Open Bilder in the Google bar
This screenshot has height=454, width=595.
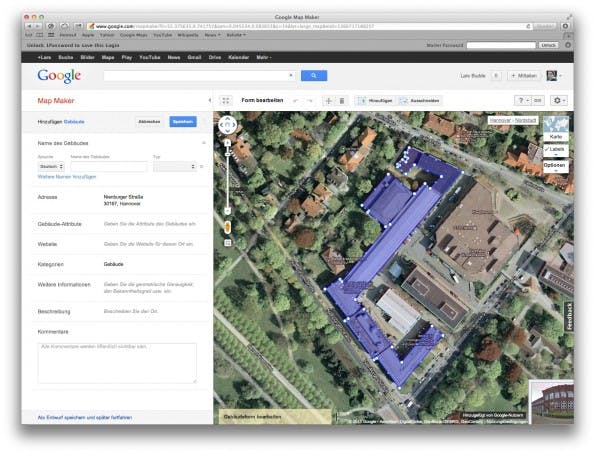(x=87, y=57)
